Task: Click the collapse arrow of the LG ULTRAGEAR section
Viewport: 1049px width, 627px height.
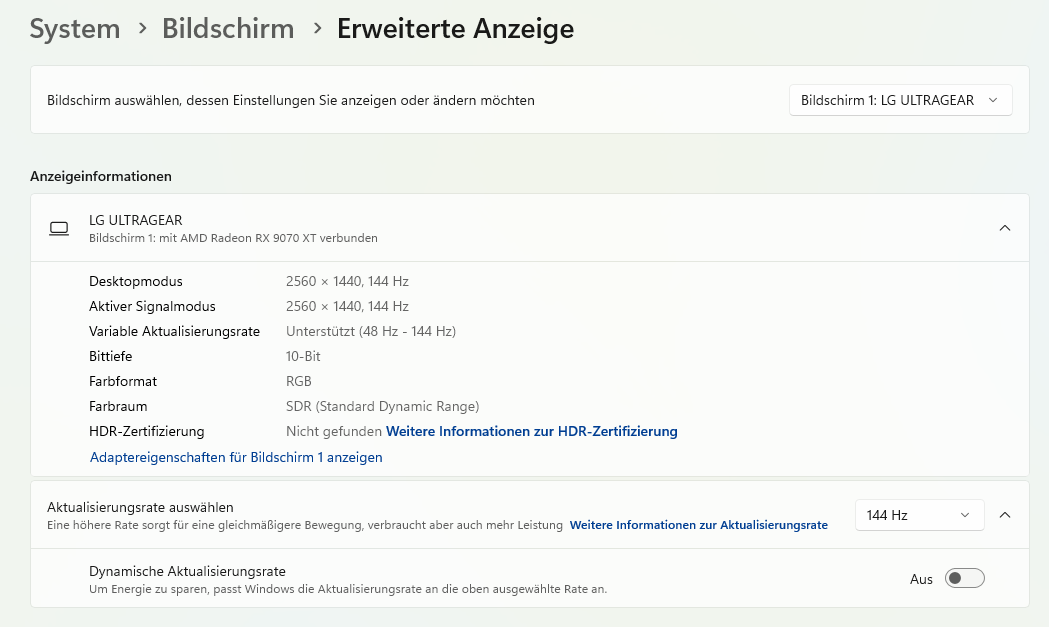Action: pos(1005,228)
